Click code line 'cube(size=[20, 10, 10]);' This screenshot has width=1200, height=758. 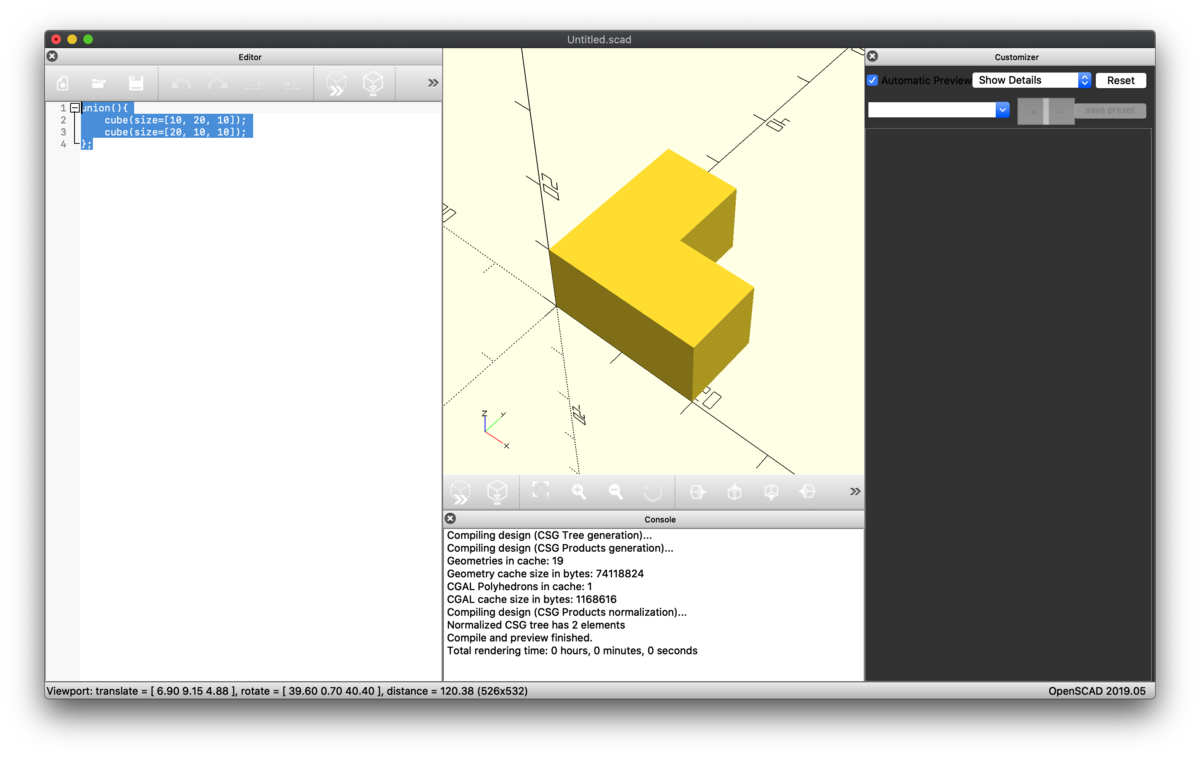tap(175, 132)
